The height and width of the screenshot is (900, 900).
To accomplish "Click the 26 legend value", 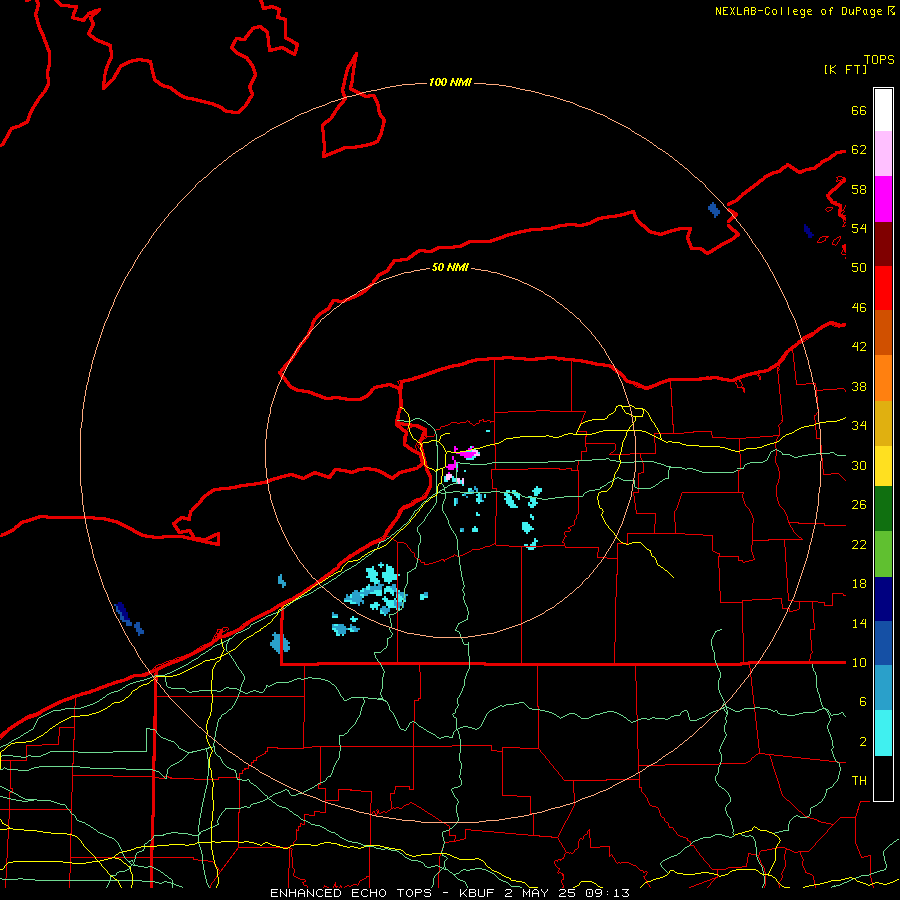I will tap(859, 505).
